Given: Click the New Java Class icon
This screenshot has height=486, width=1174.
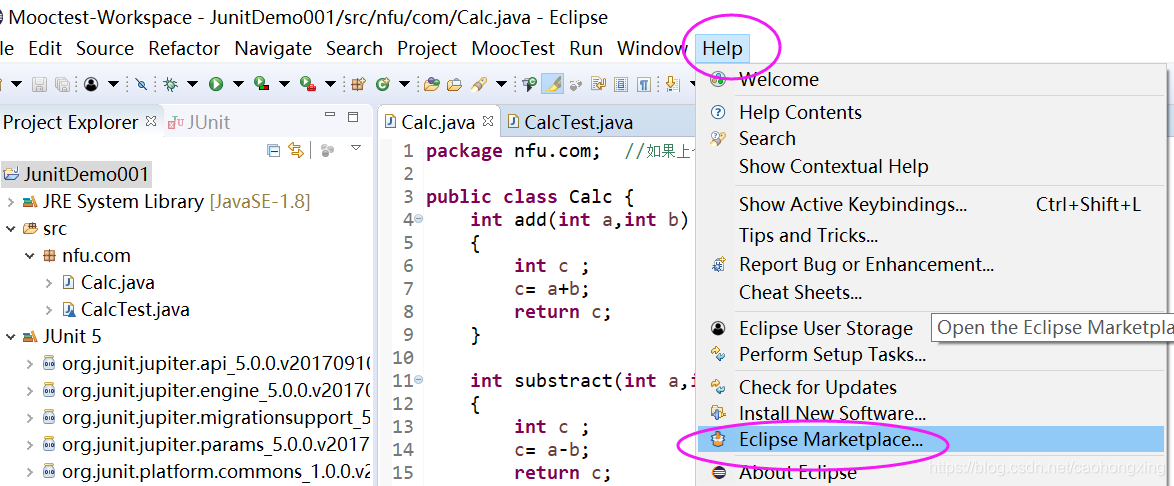Looking at the screenshot, I should (383, 84).
